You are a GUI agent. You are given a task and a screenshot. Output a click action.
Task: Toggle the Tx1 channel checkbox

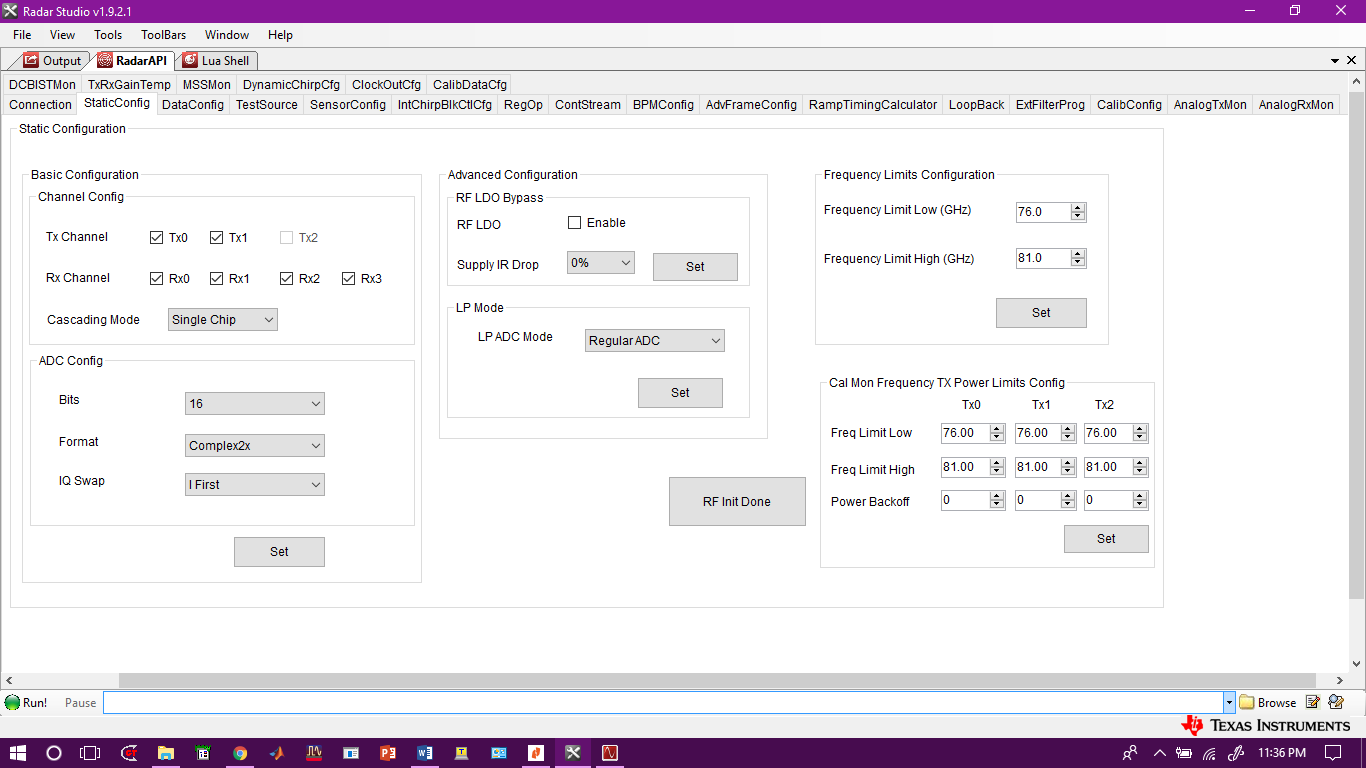click(x=216, y=238)
